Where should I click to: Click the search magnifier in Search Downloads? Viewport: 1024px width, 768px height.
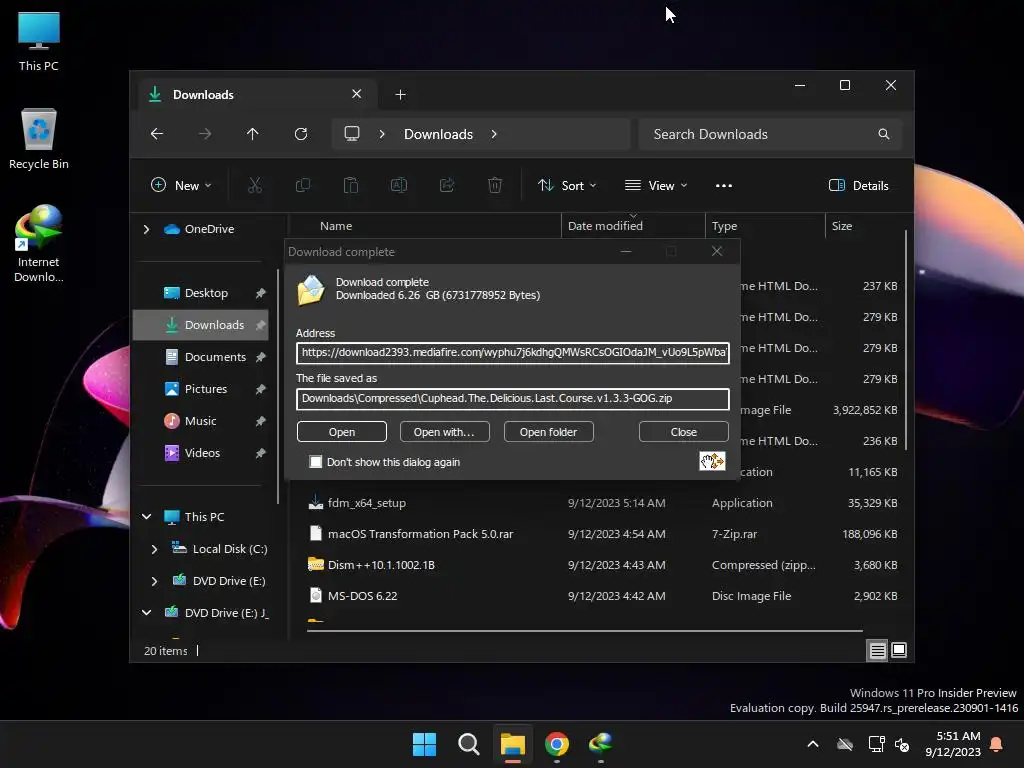[884, 134]
